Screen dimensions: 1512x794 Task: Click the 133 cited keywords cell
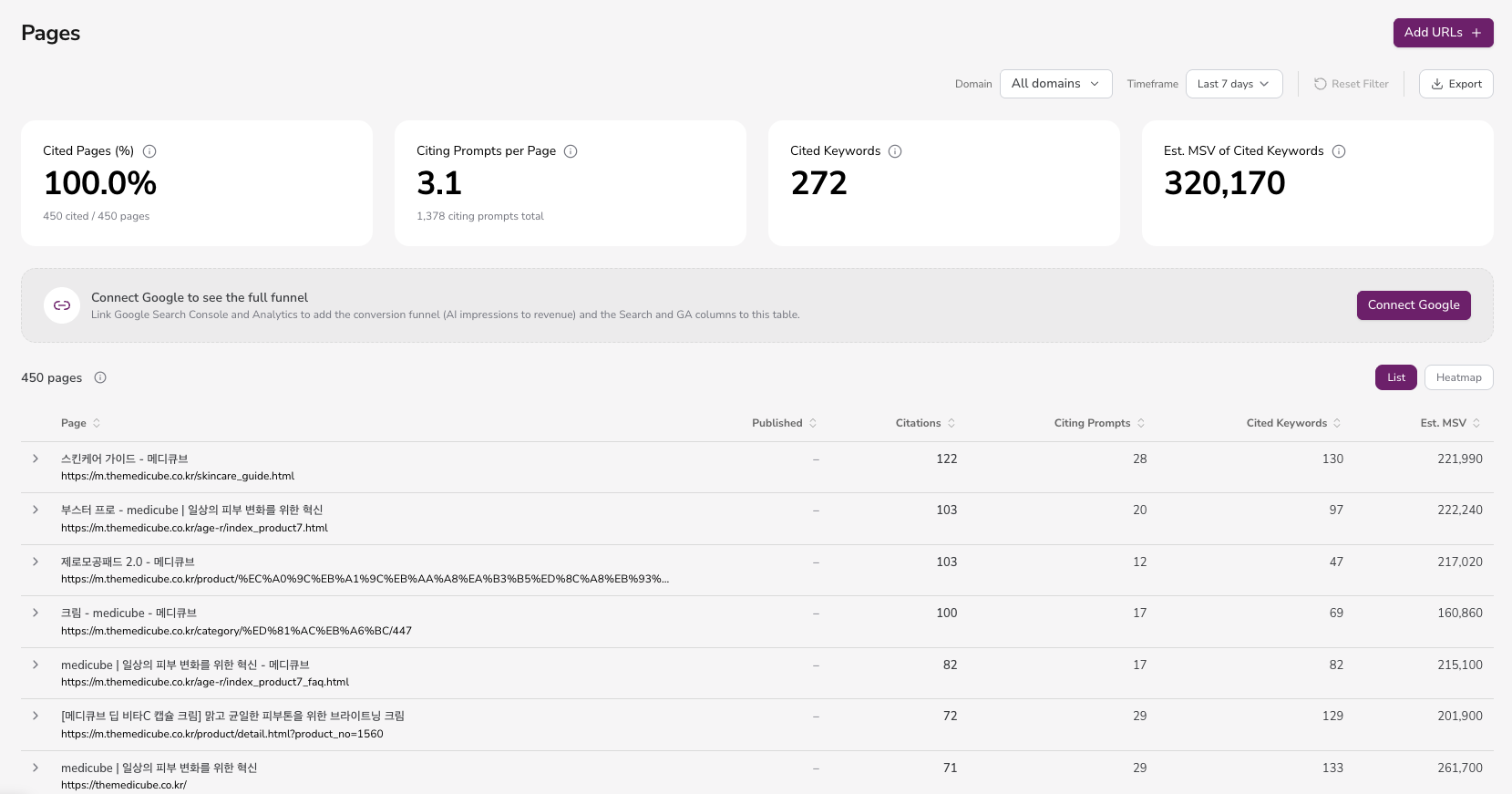click(x=1332, y=768)
